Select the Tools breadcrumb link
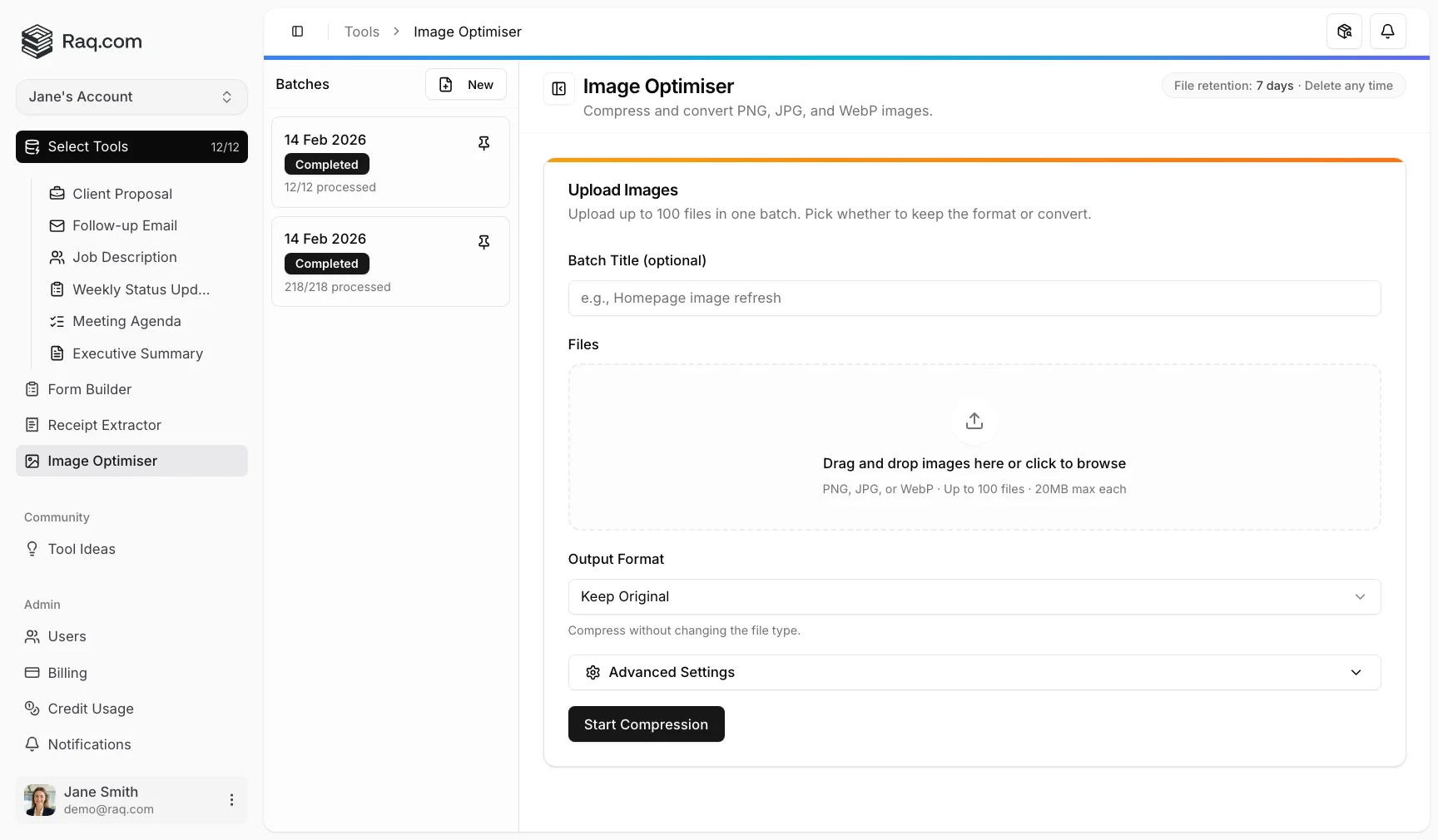Screen dimensions: 1438x840 click(x=361, y=32)
